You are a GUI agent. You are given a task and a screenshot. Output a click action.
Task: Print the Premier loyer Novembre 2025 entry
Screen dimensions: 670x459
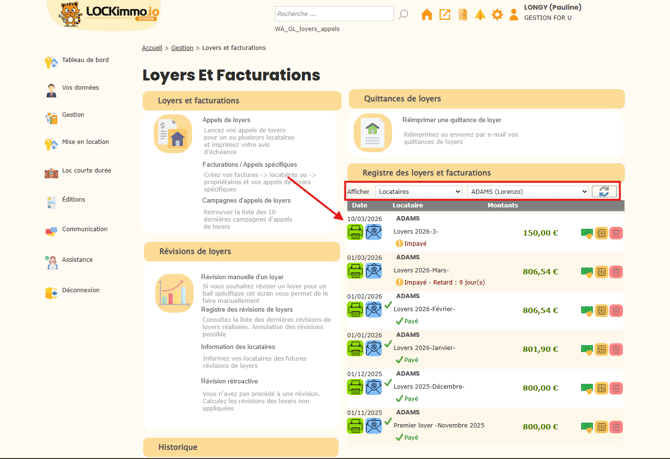click(355, 426)
